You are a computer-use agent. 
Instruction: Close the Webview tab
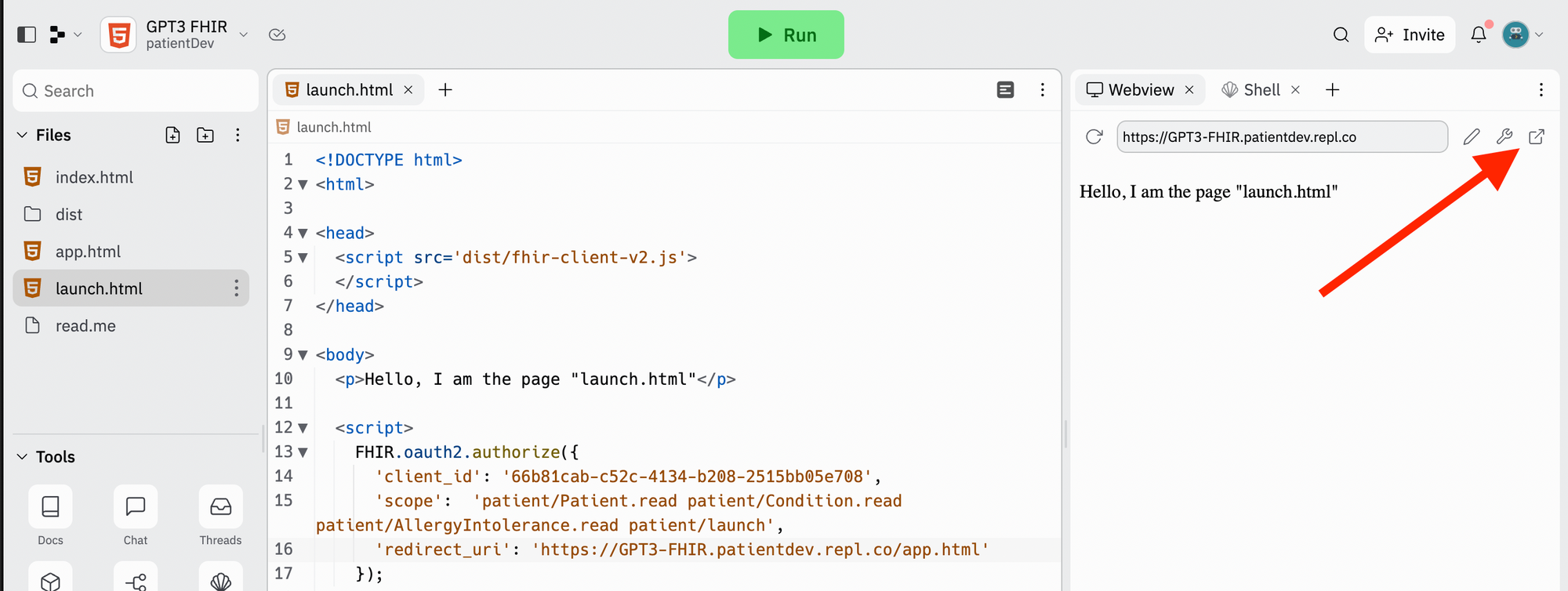coord(1189,90)
